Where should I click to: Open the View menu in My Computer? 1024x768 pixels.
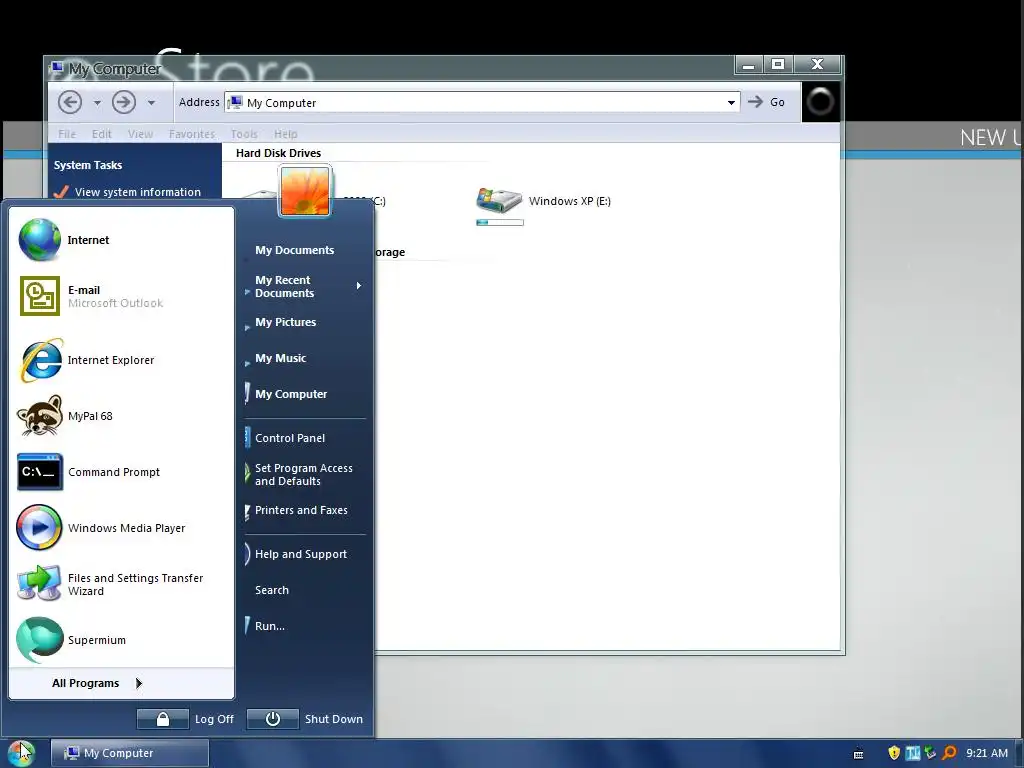[140, 134]
